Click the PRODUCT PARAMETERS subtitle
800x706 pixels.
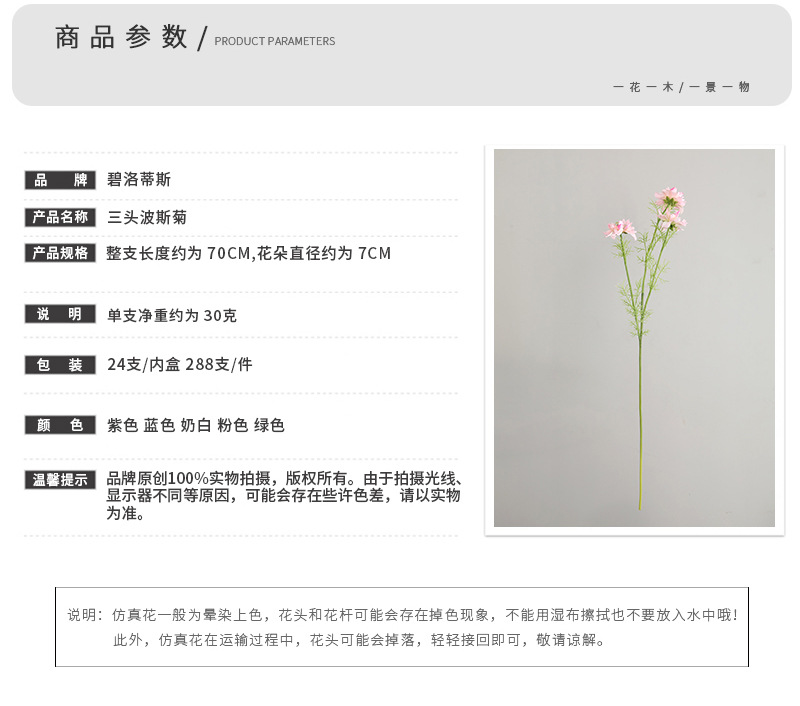pyautogui.click(x=274, y=41)
